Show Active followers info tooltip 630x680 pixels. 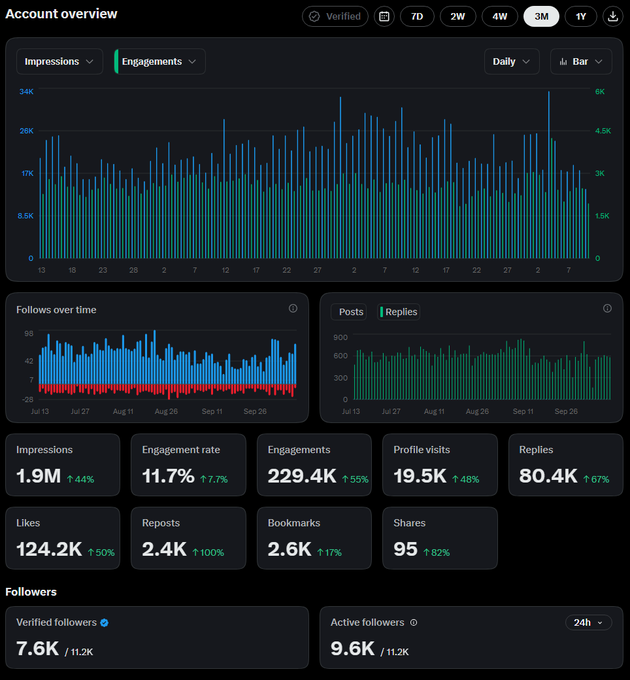click(x=414, y=623)
